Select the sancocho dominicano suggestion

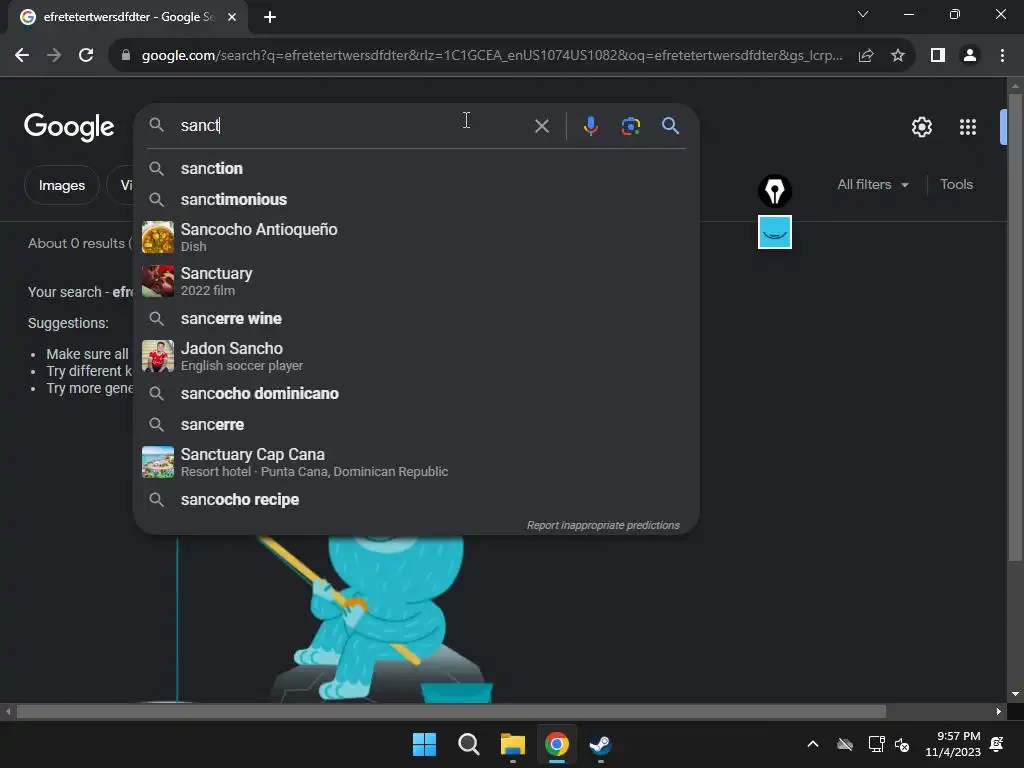[x=416, y=394]
